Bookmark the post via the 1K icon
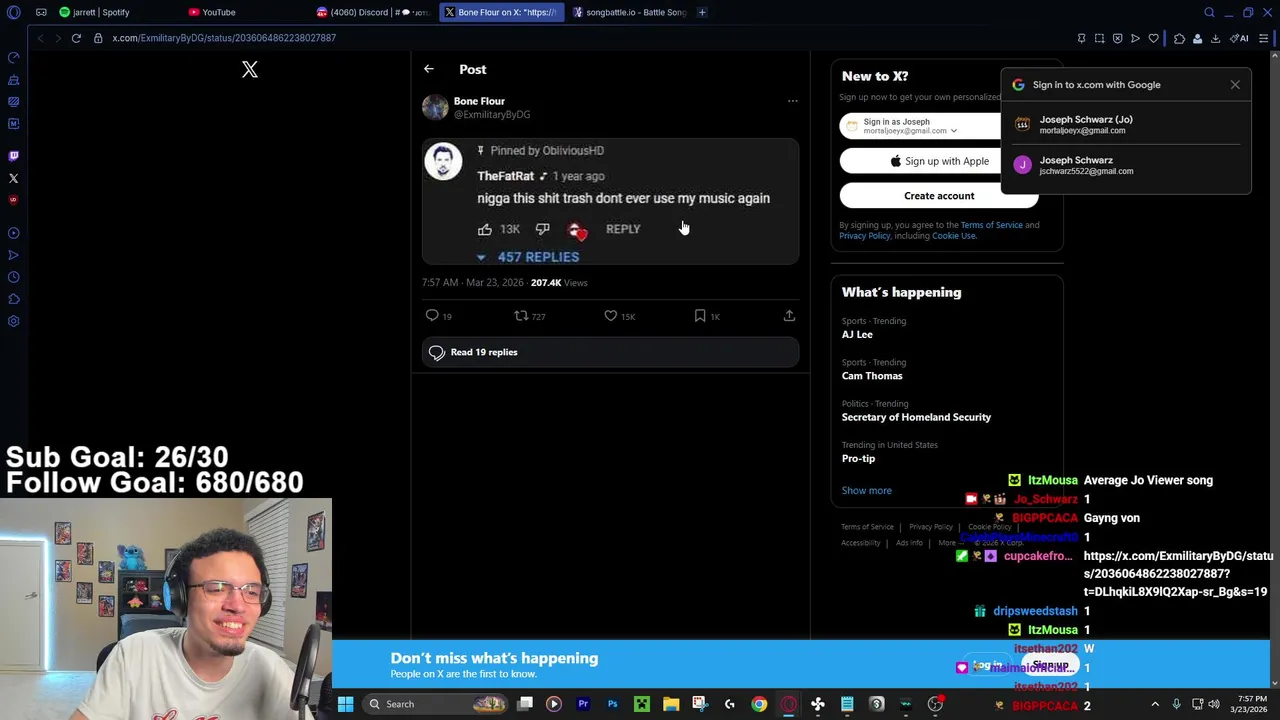Viewport: 1280px width, 720px height. [x=700, y=316]
